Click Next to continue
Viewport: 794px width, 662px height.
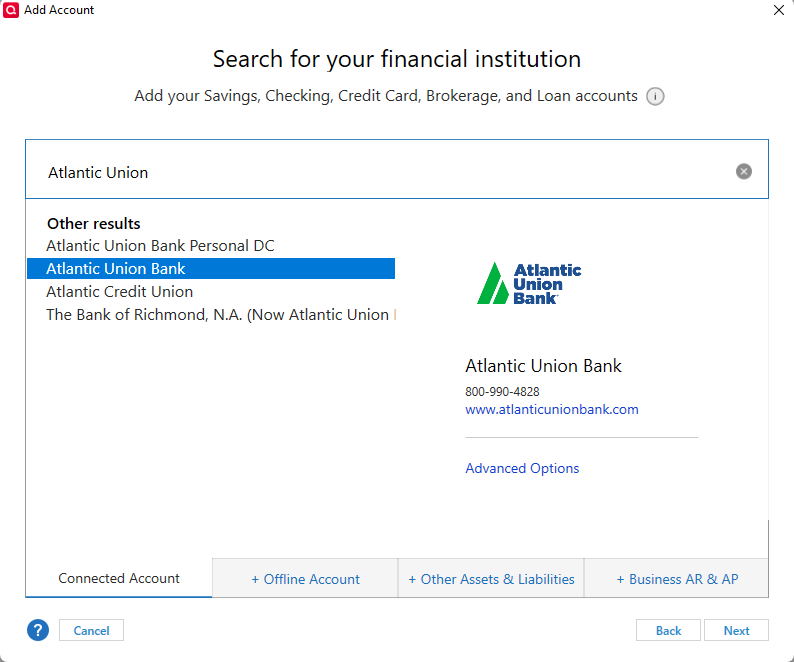(x=736, y=630)
